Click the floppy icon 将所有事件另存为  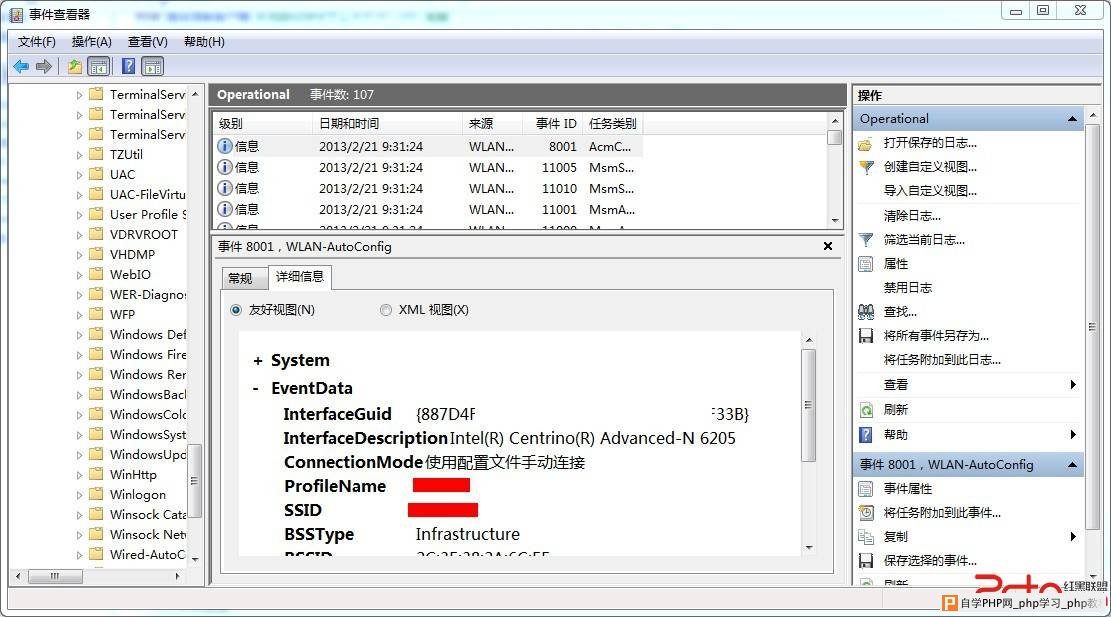click(866, 336)
